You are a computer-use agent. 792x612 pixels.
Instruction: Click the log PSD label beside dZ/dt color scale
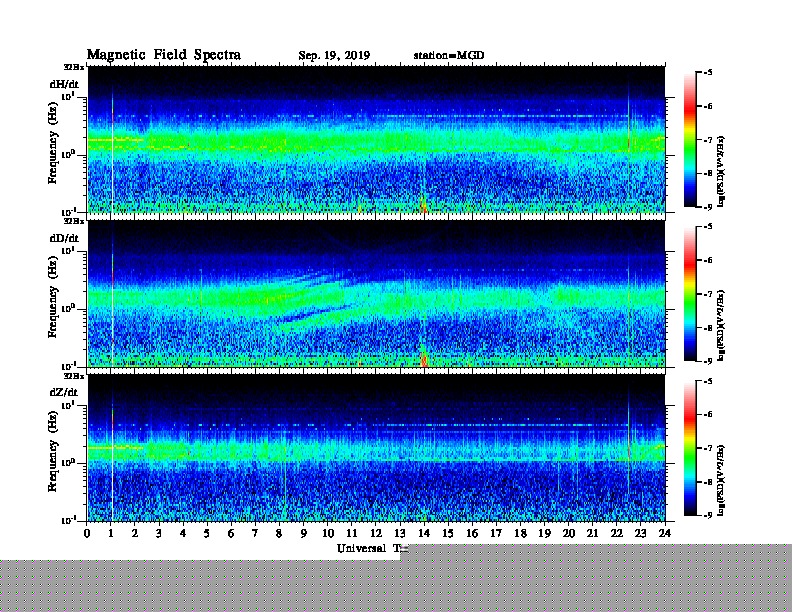(x=721, y=480)
